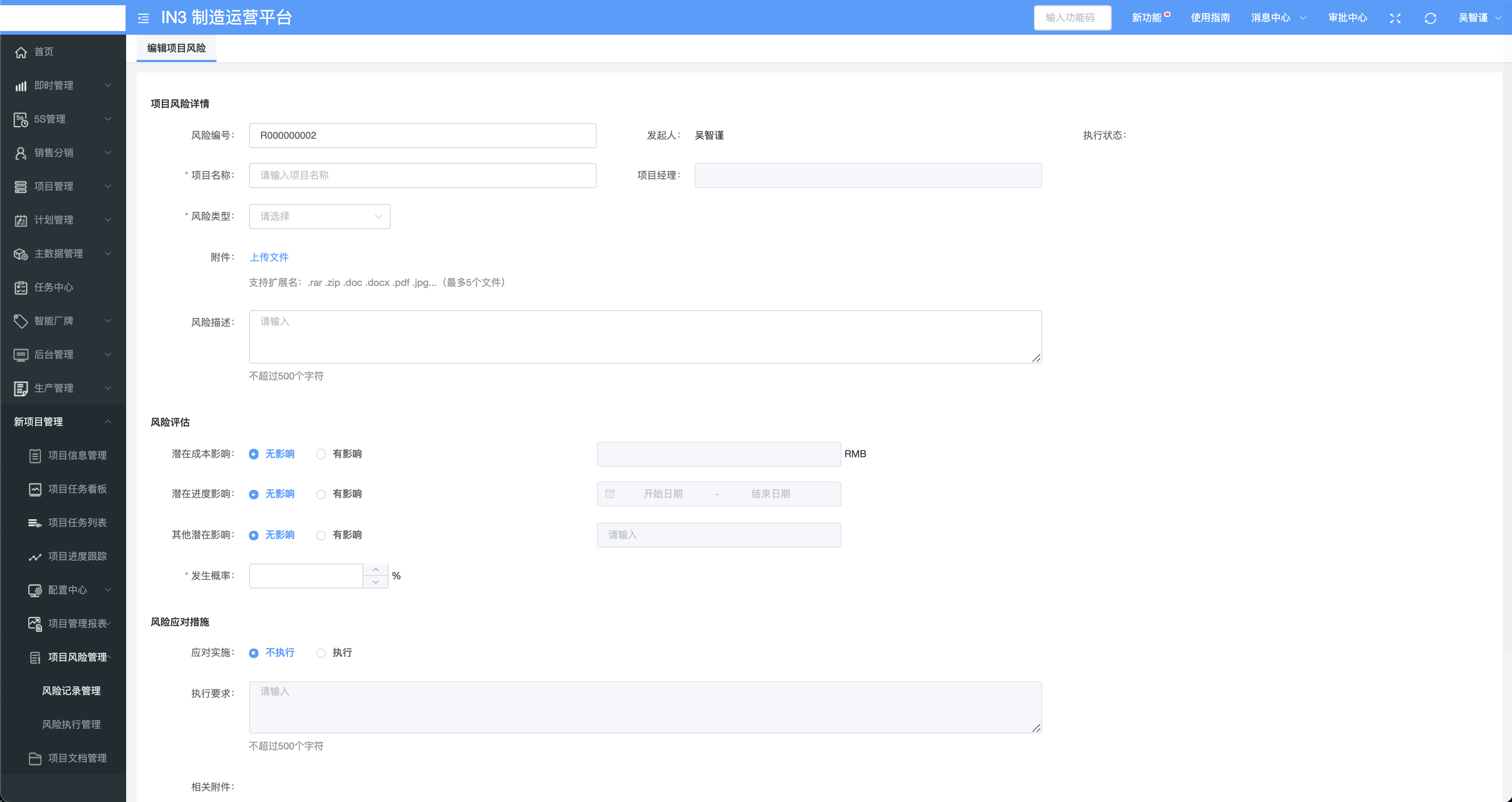The height and width of the screenshot is (802, 1512).
Task: Click the 上传文件 link
Action: (x=269, y=257)
